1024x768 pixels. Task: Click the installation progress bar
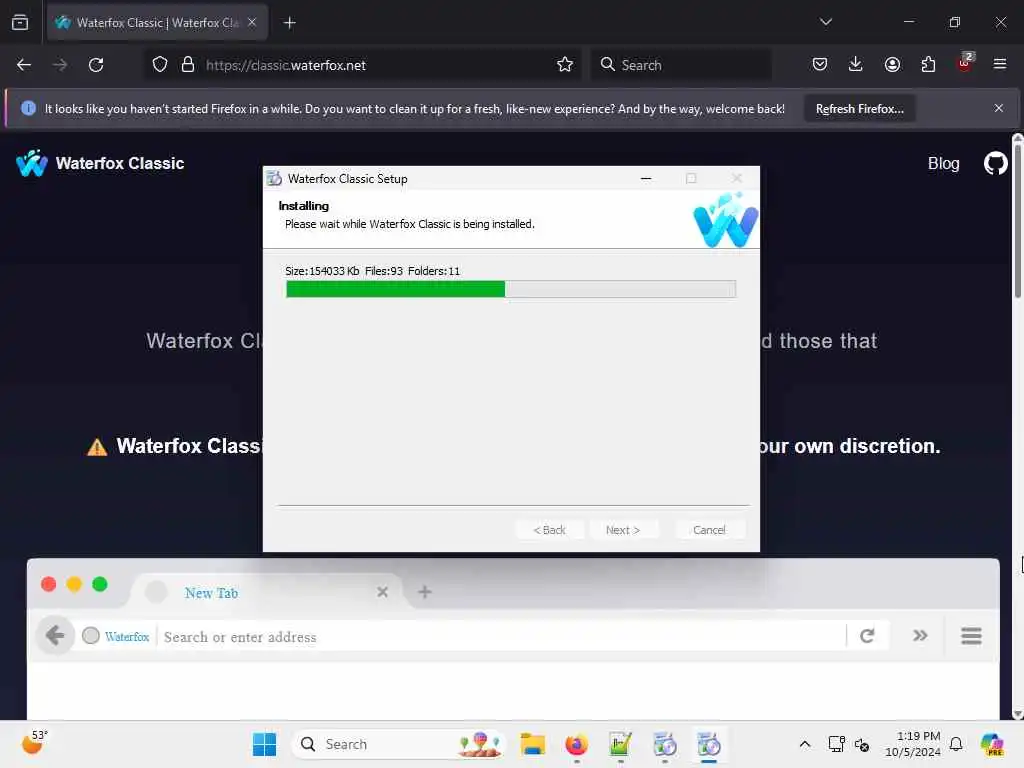point(511,289)
